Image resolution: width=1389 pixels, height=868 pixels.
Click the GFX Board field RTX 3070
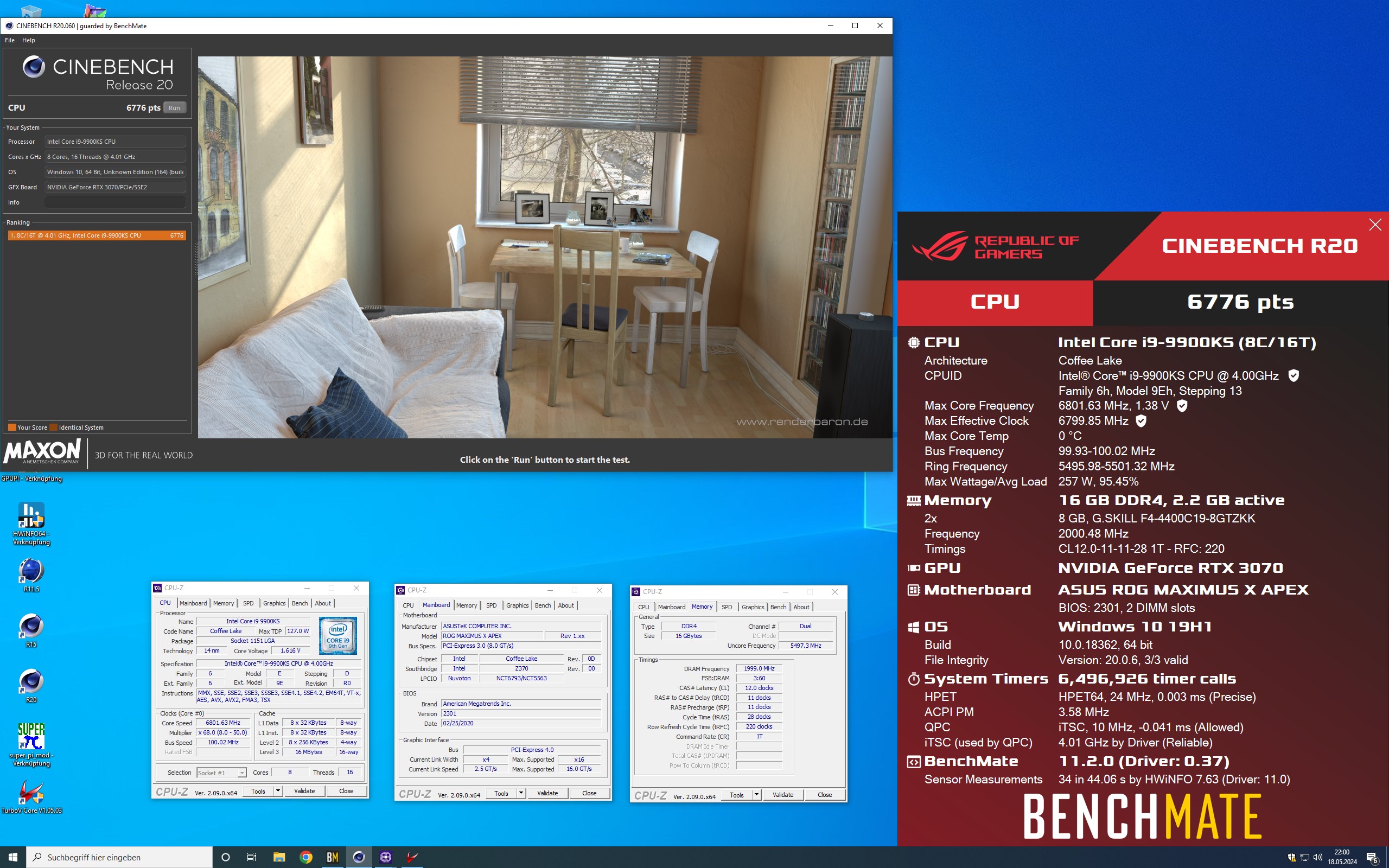(x=115, y=187)
